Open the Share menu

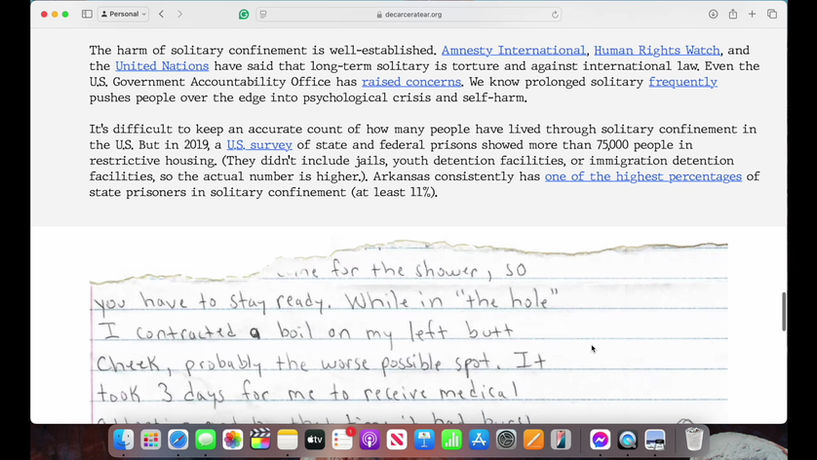(x=733, y=14)
